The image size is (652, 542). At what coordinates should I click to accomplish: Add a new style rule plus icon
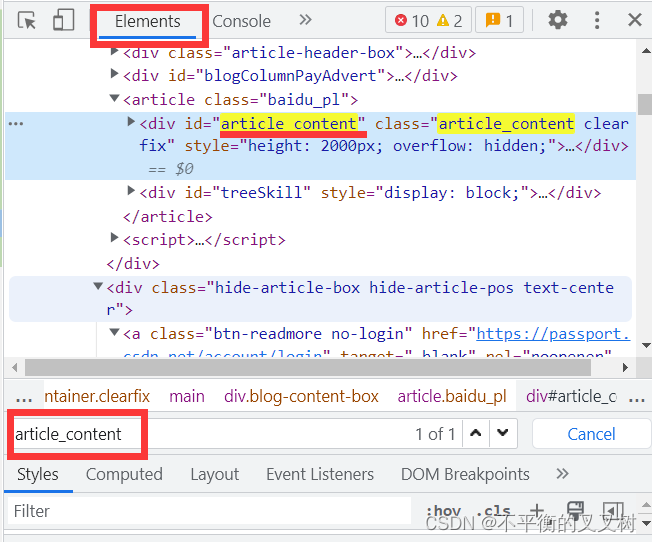pyautogui.click(x=536, y=510)
